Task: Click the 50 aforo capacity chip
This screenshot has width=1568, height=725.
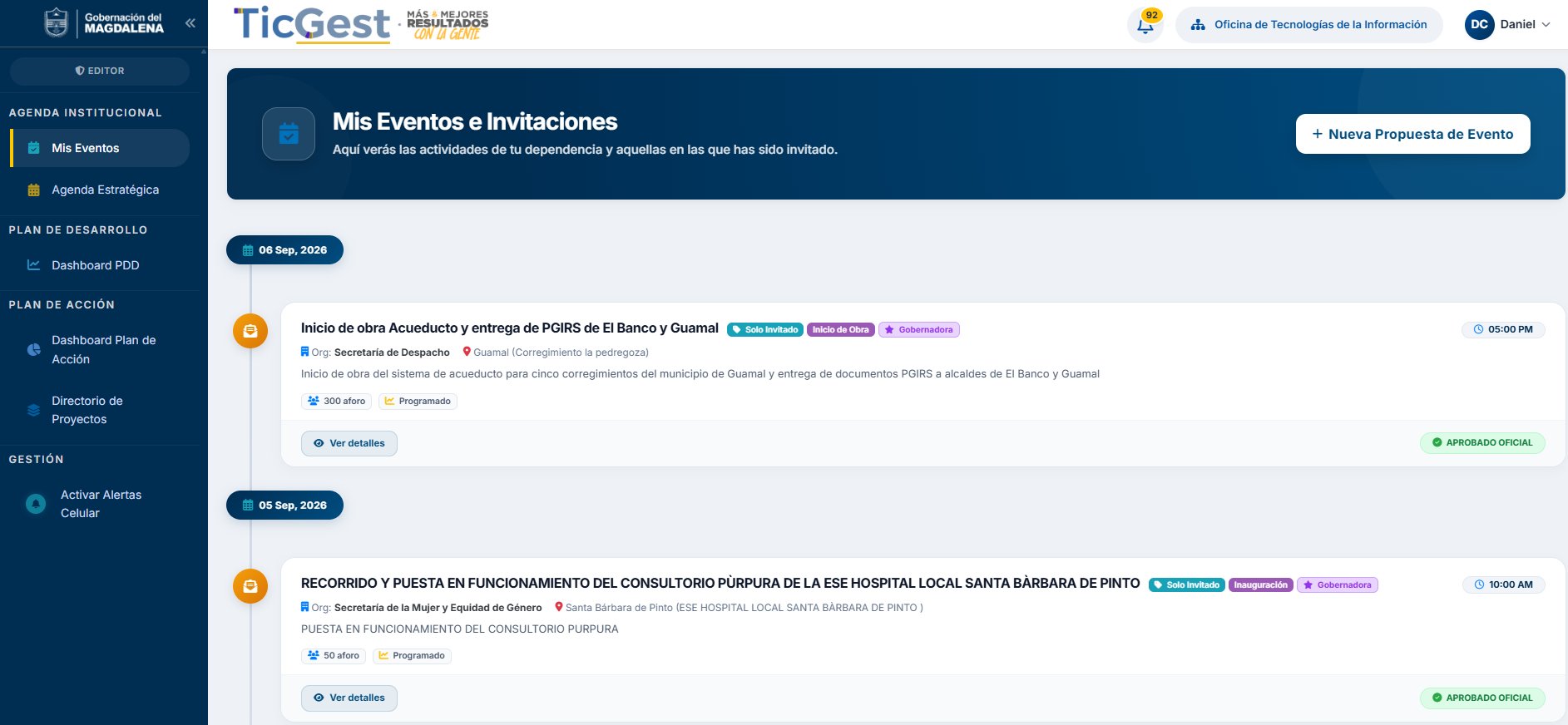Action: (x=334, y=655)
